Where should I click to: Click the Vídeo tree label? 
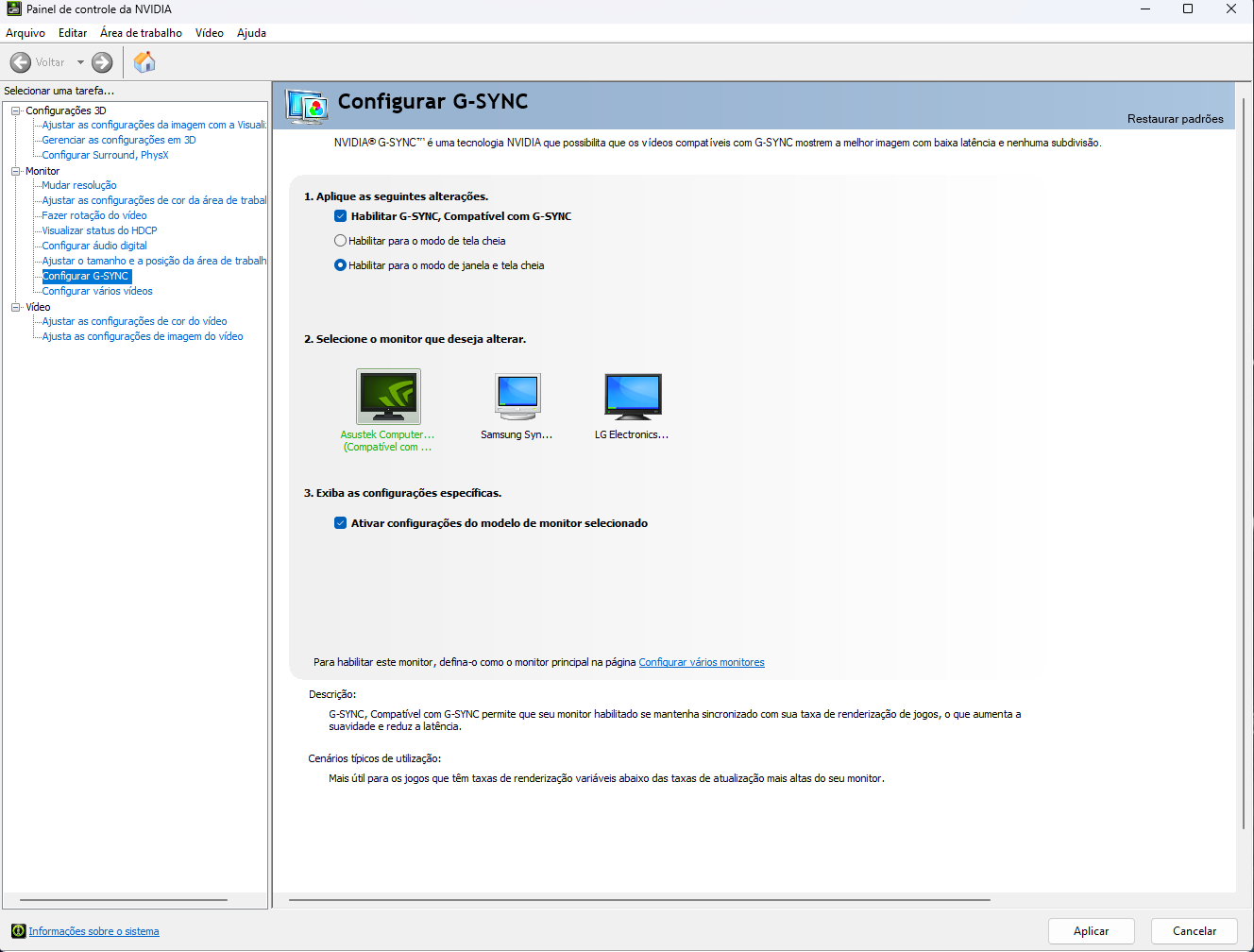(x=39, y=307)
